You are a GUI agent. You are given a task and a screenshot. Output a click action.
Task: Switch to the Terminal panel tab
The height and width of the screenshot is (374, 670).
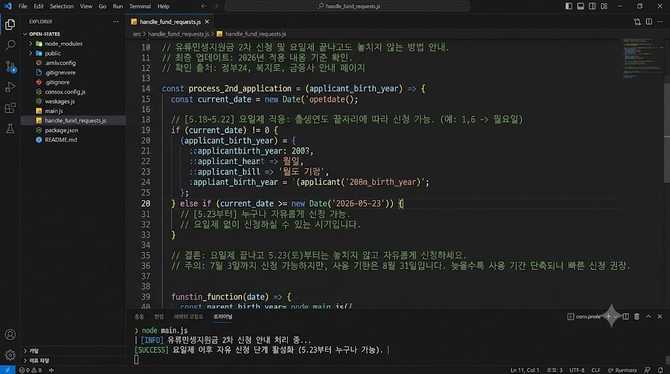(223, 317)
